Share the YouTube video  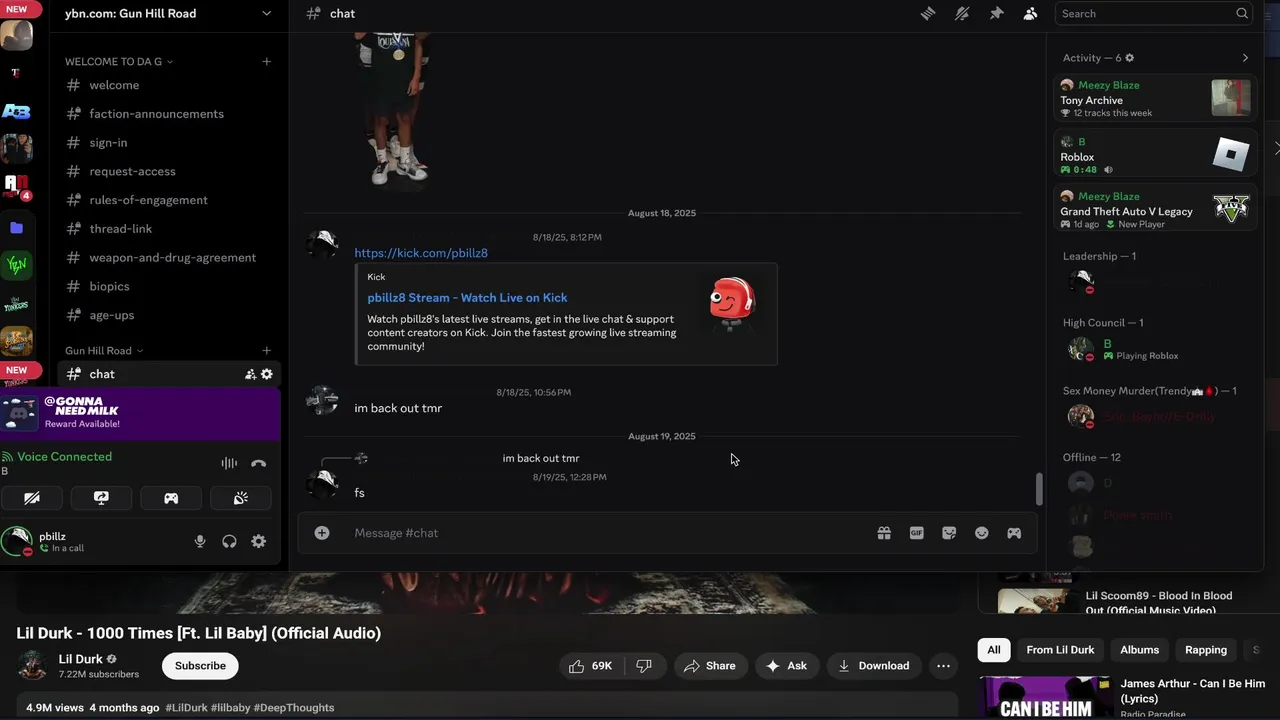(710, 666)
